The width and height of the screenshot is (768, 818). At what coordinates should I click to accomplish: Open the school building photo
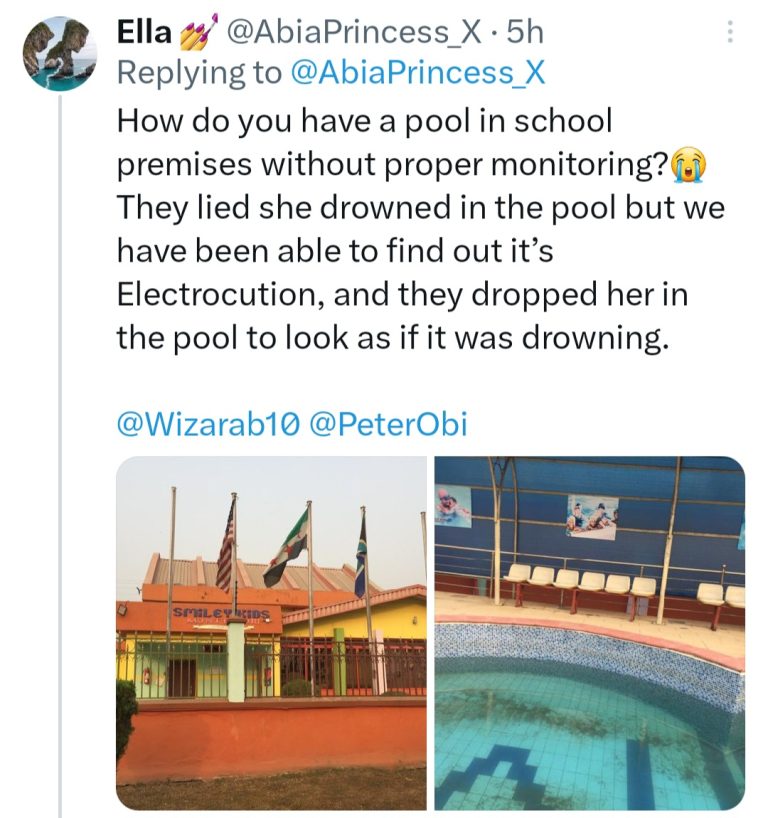271,633
